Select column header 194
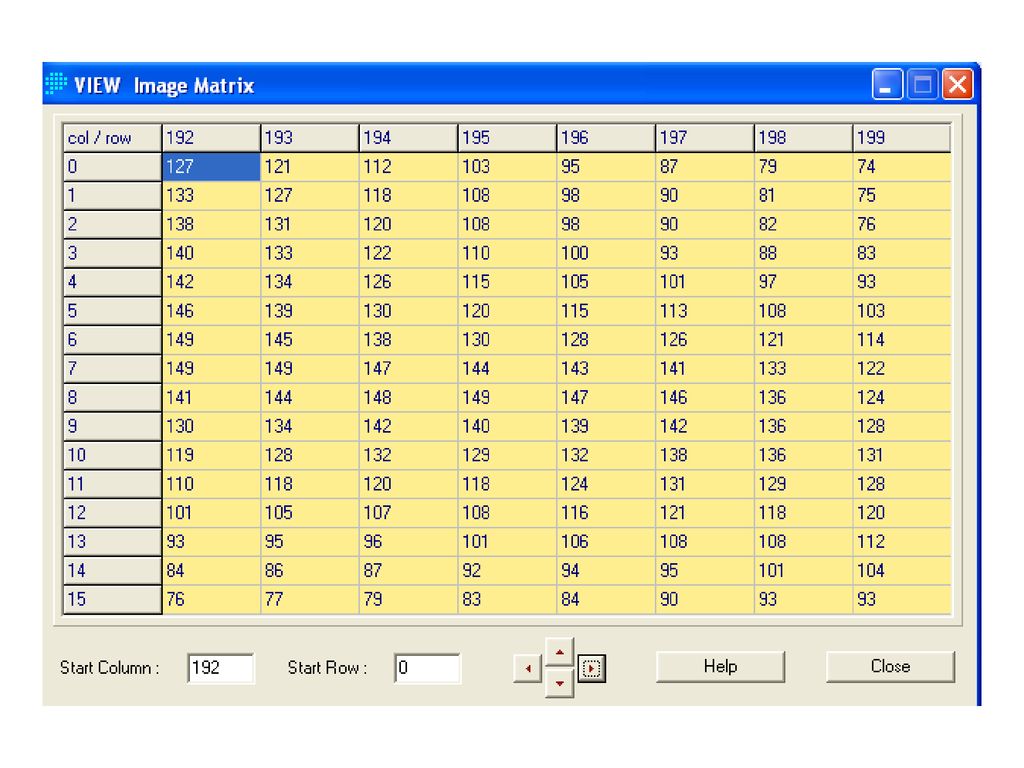The image size is (1024, 768). (408, 137)
